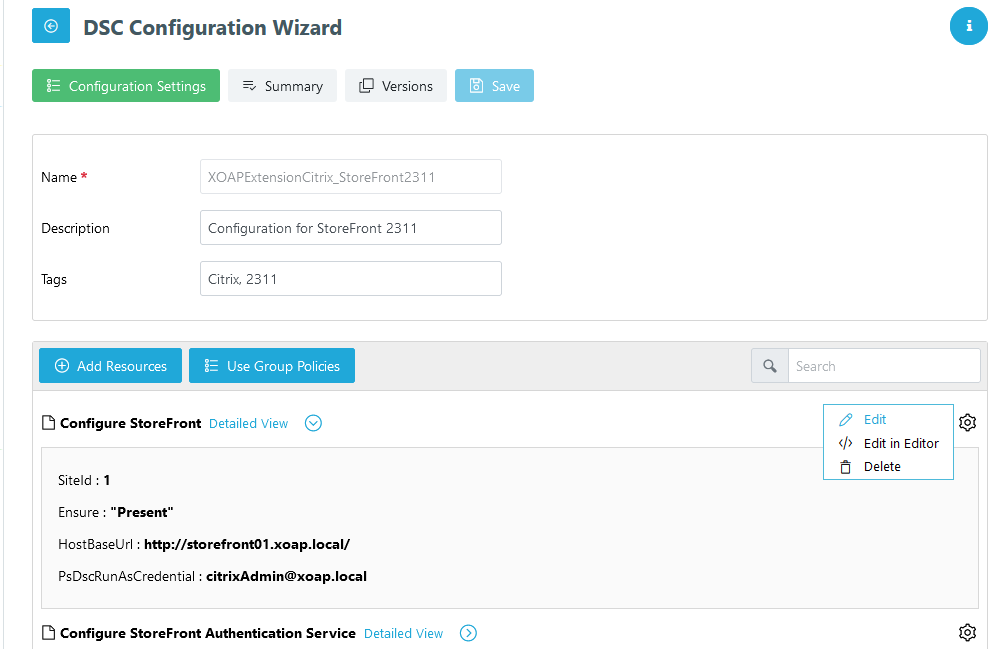Click the DSC Configuration Wizard title
990x649 pixels.
coord(212,28)
